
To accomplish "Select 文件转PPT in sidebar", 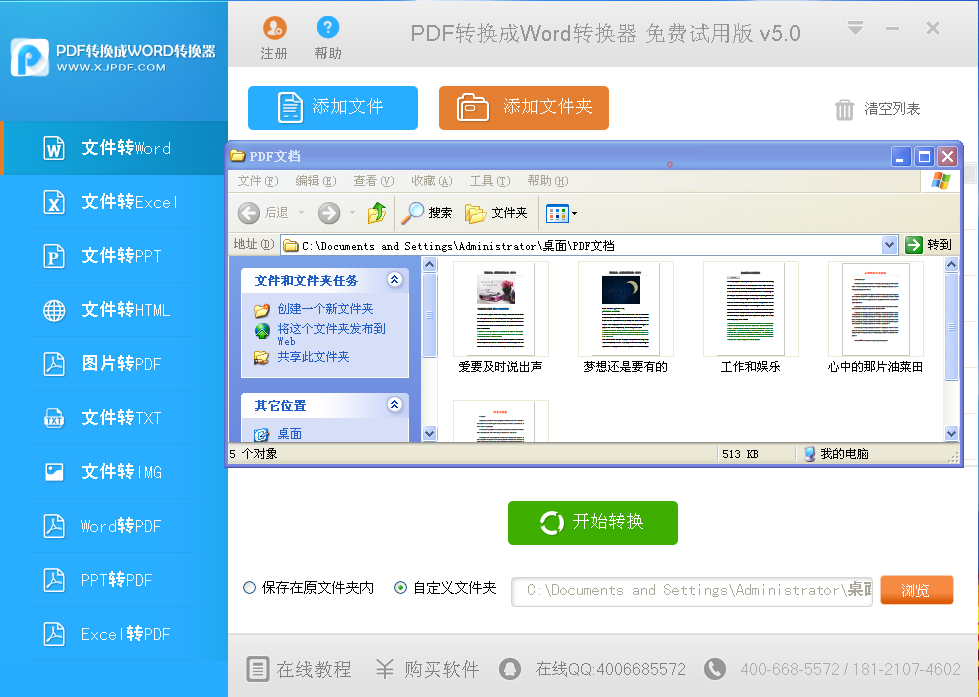I will 115,256.
